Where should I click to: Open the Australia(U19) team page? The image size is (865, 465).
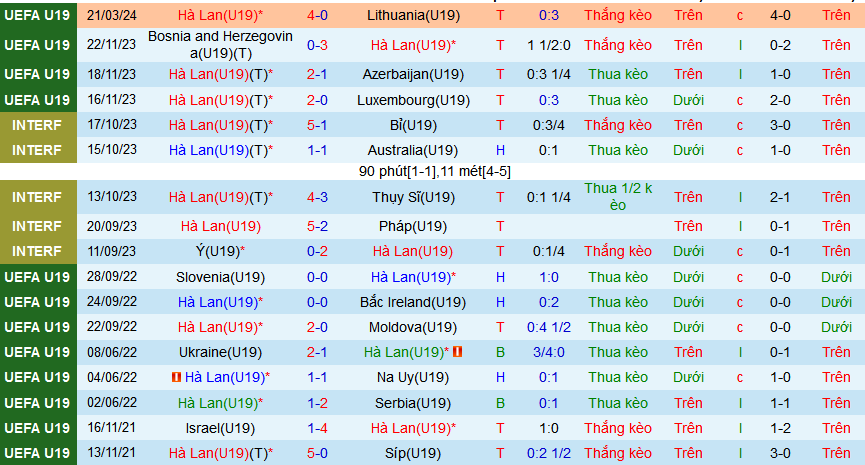pyautogui.click(x=413, y=150)
